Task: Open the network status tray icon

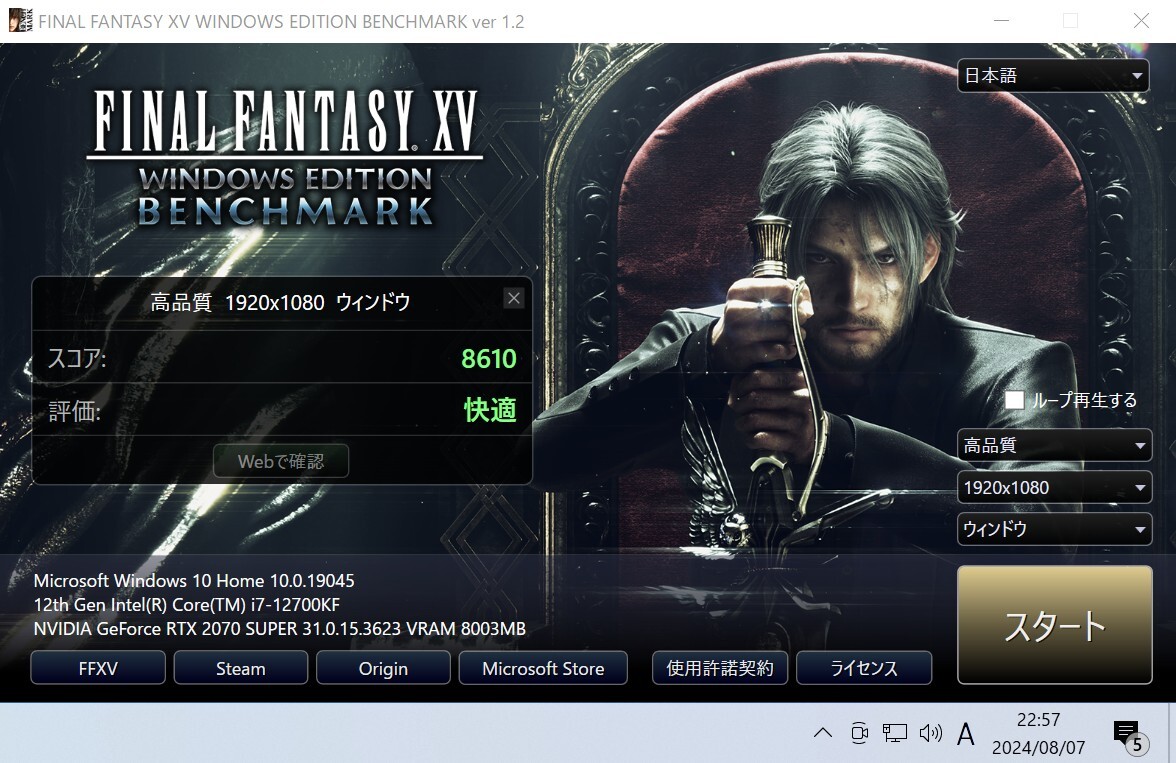Action: tap(895, 733)
